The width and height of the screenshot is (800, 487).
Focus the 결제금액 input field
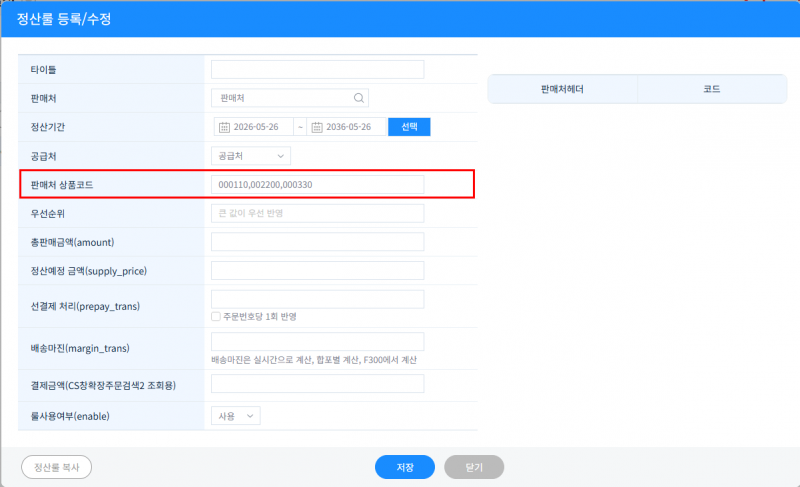317,383
